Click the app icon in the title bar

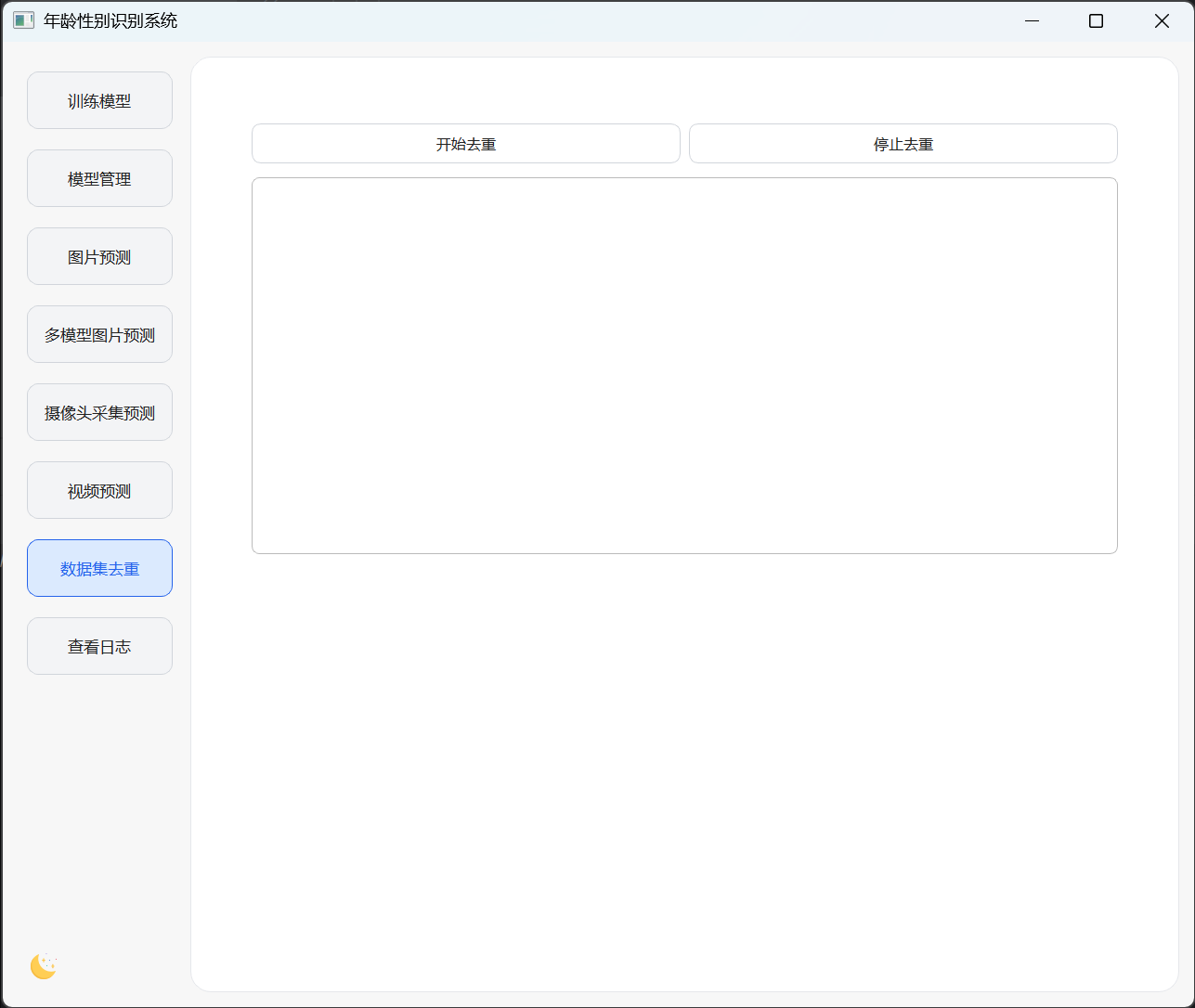tap(23, 20)
